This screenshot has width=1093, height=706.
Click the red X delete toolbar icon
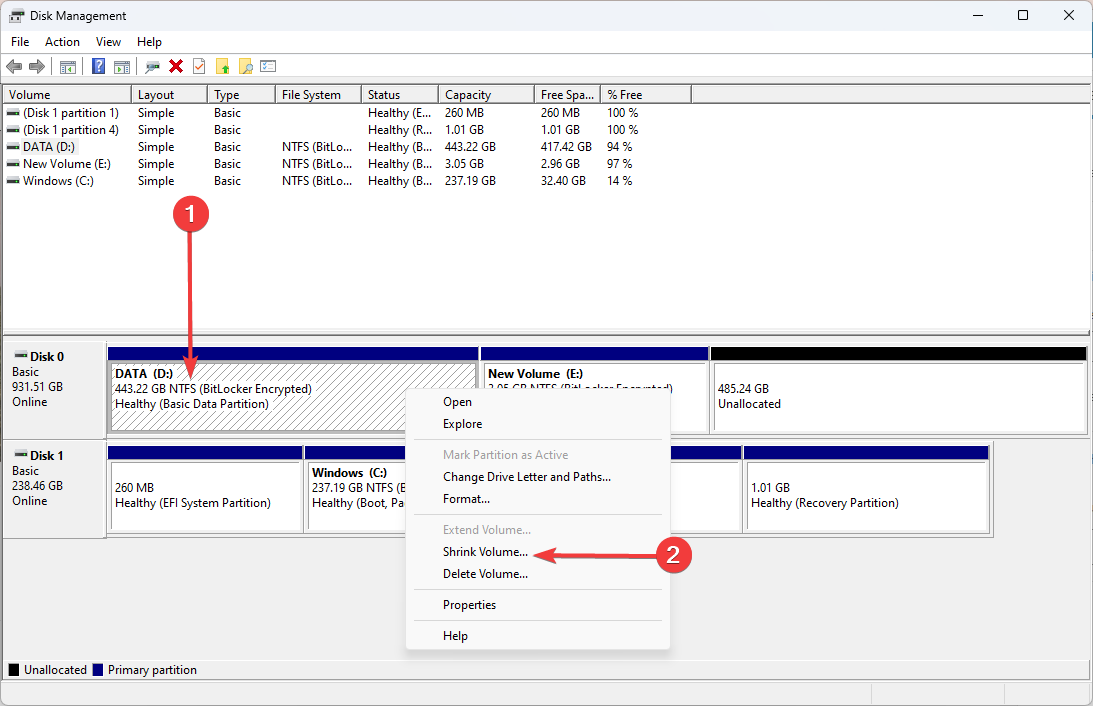point(175,66)
